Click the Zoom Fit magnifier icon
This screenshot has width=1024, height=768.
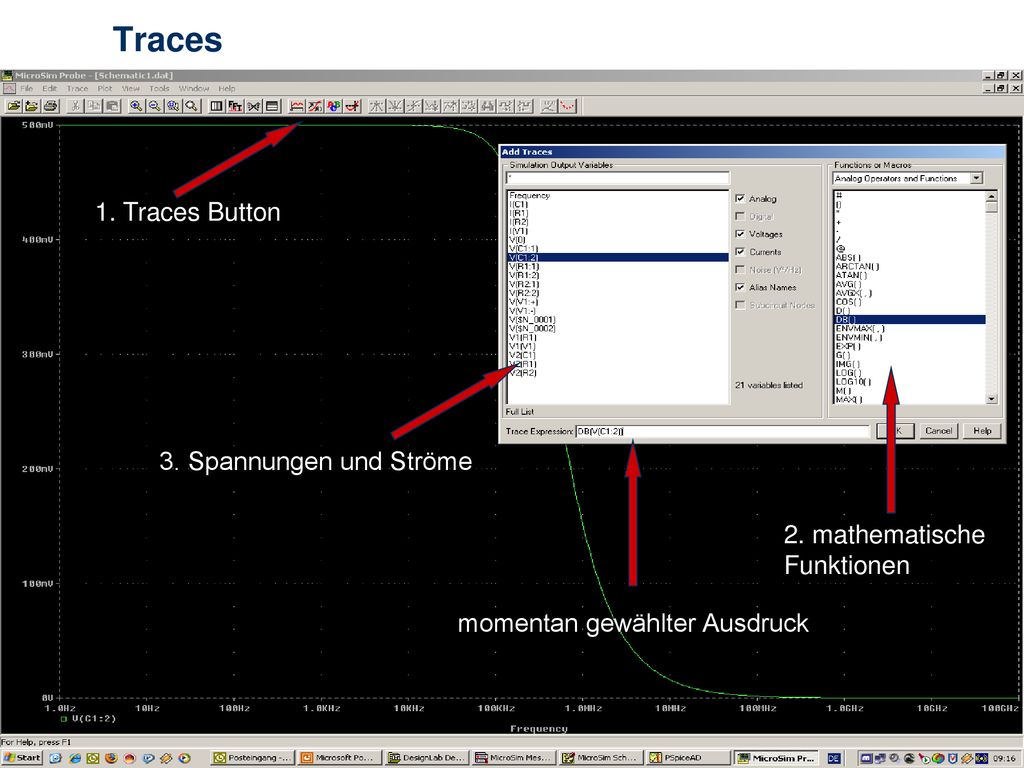pos(191,106)
